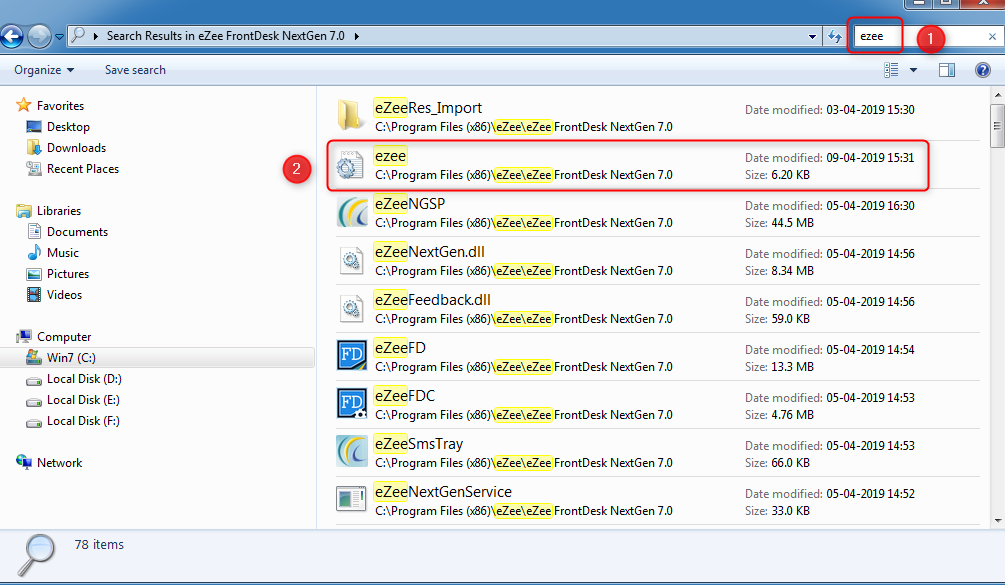This screenshot has width=1005, height=585.
Task: Click the eZeeNextGen.dll file icon
Action: [351, 261]
